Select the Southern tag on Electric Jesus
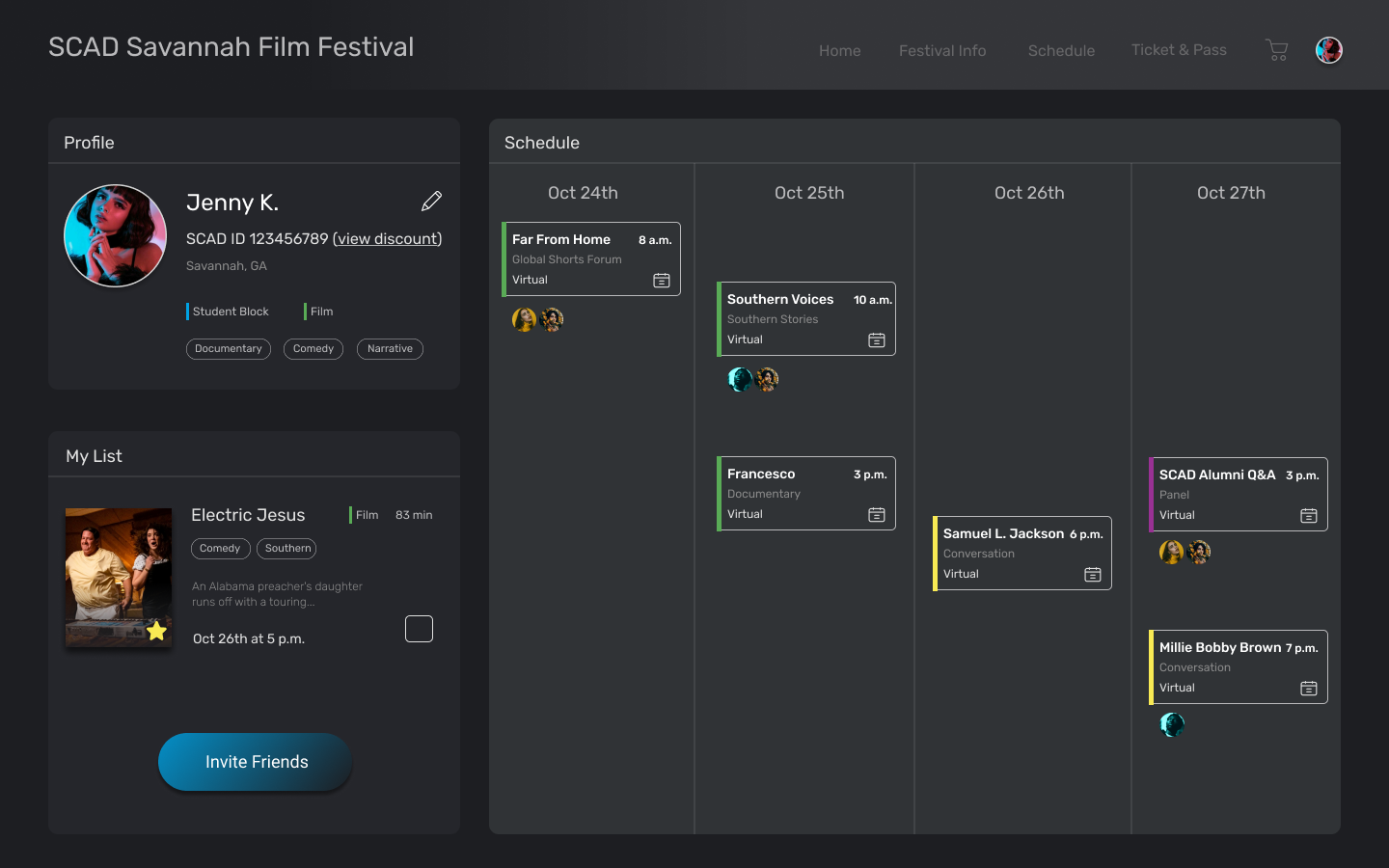The image size is (1389, 868). (287, 549)
